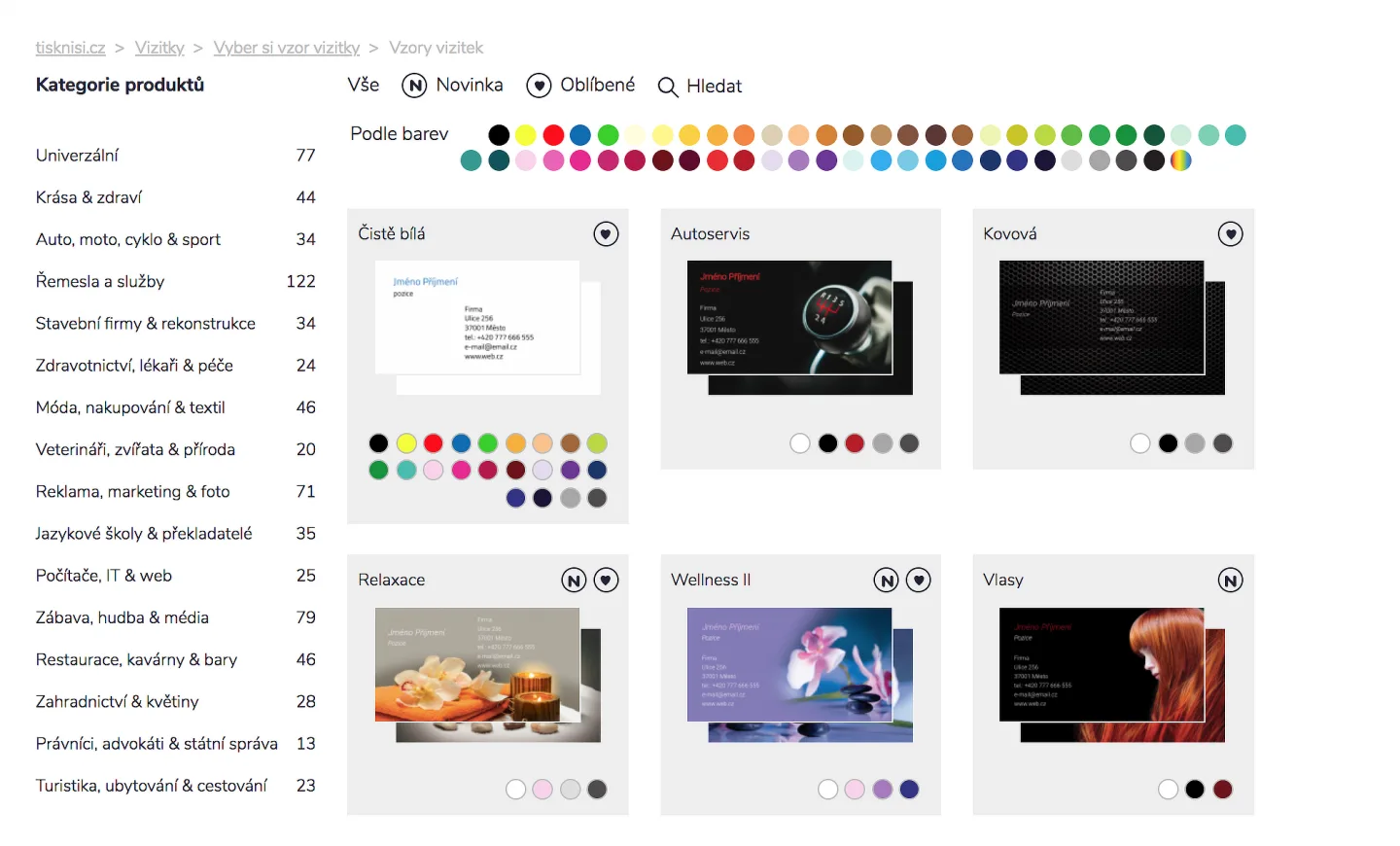Open the Autoservis business card thumbnail

point(799,327)
